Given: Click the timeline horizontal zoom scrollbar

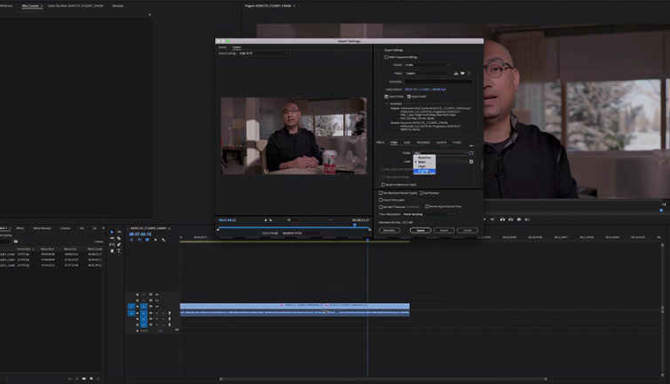Looking at the screenshot, I should tap(383, 378).
